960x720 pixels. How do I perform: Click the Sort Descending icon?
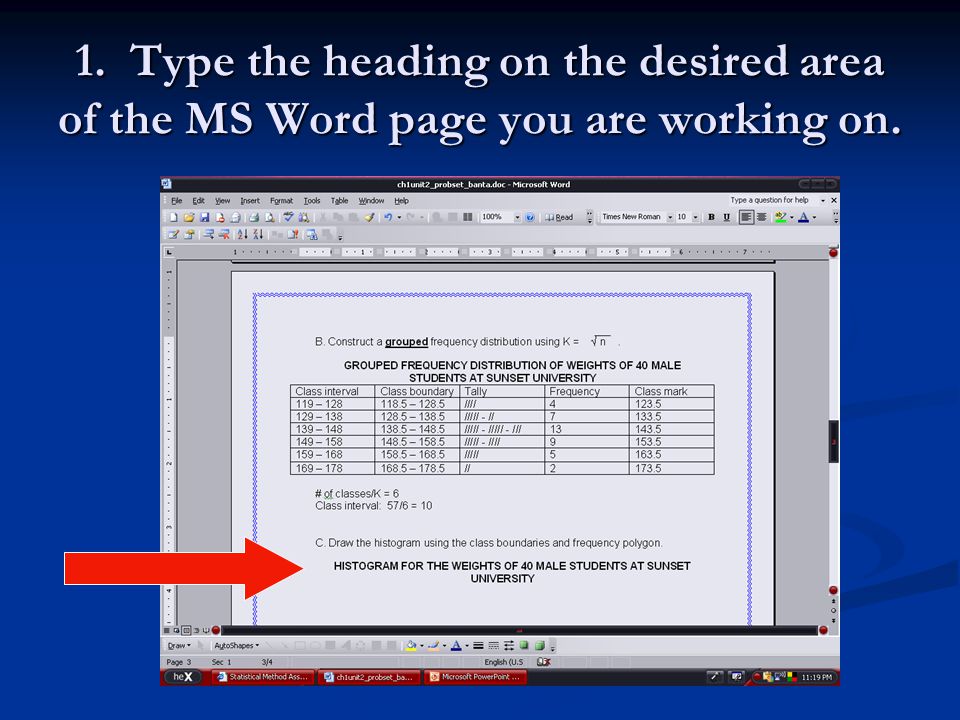point(258,234)
